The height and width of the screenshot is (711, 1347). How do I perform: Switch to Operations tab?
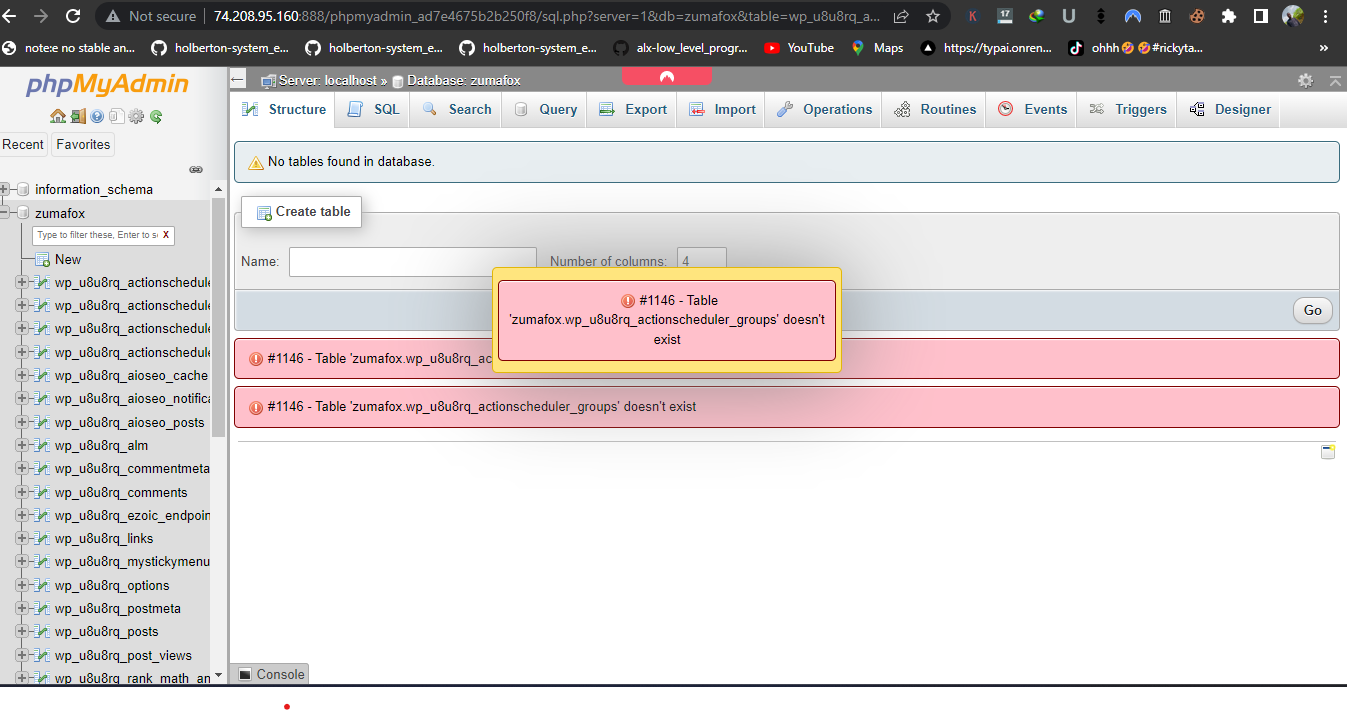click(x=824, y=109)
